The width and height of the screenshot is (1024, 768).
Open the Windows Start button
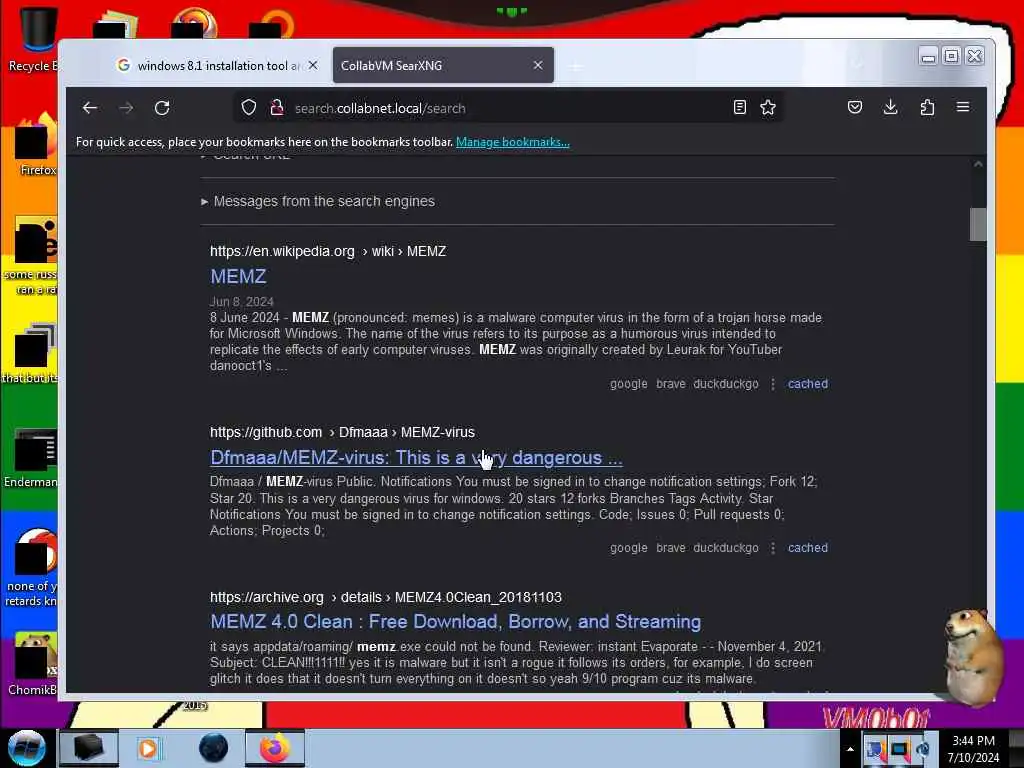26,748
